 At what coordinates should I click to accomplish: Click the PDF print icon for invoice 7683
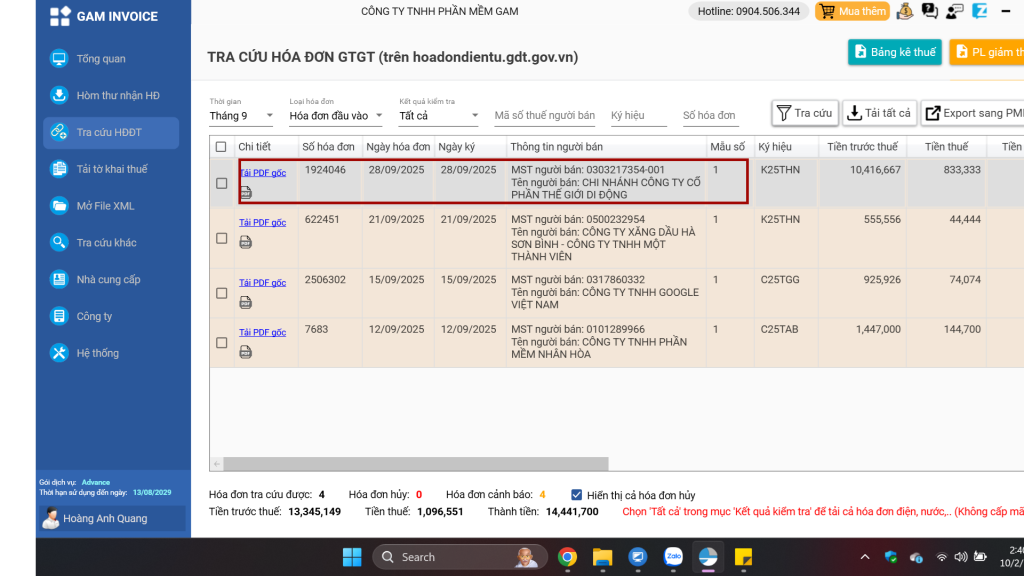[245, 352]
